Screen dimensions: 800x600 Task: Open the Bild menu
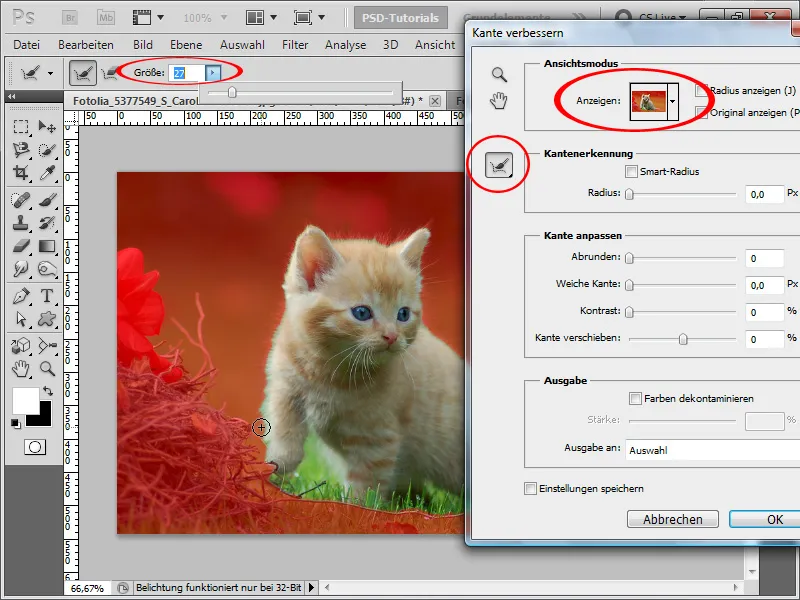coord(143,45)
